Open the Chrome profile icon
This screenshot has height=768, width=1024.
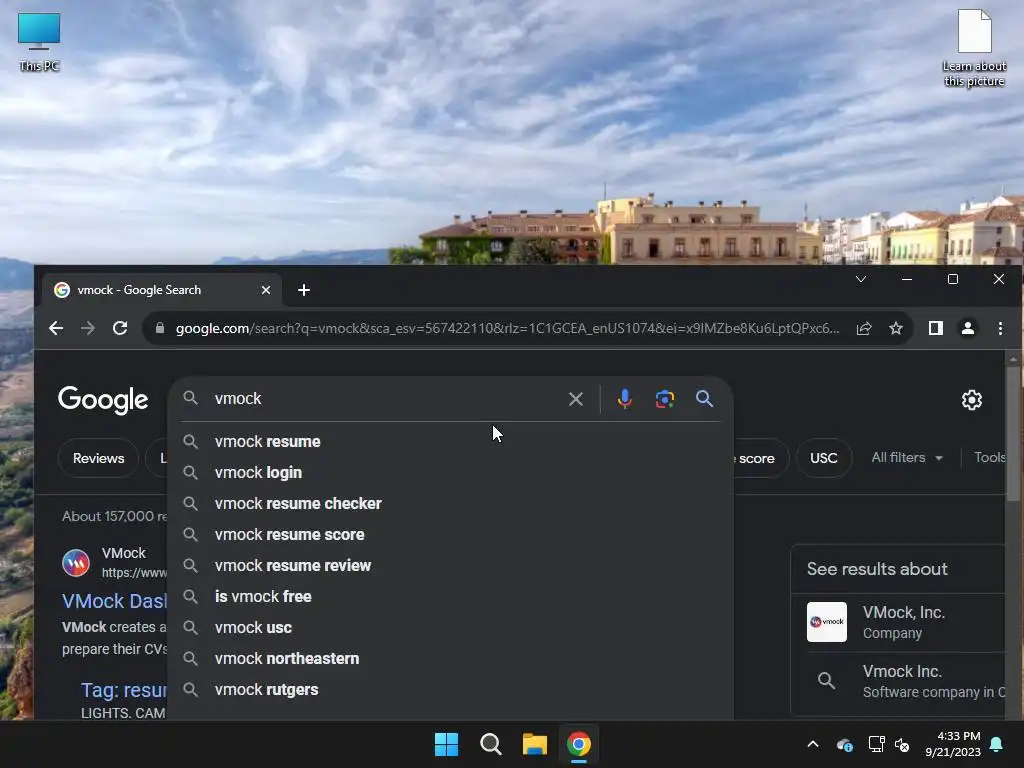968,328
